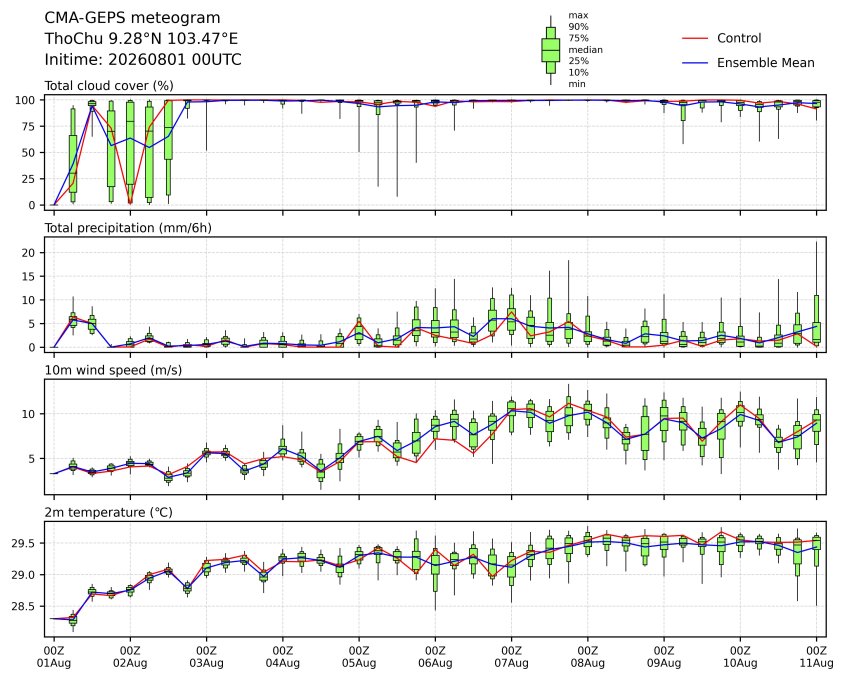The image size is (845, 680).
Task: Click the 10m wind speed panel title
Action: pyautogui.click(x=113, y=370)
